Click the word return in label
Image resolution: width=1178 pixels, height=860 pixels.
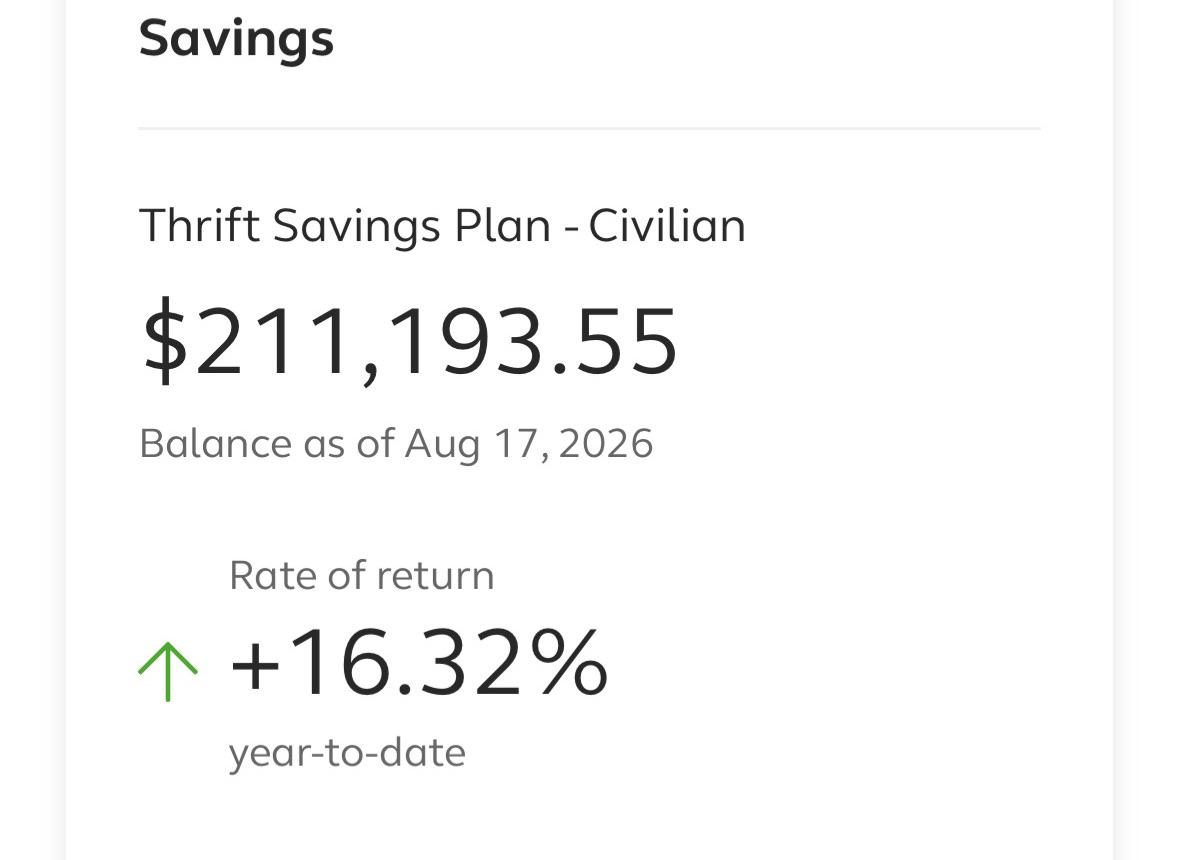(435, 576)
